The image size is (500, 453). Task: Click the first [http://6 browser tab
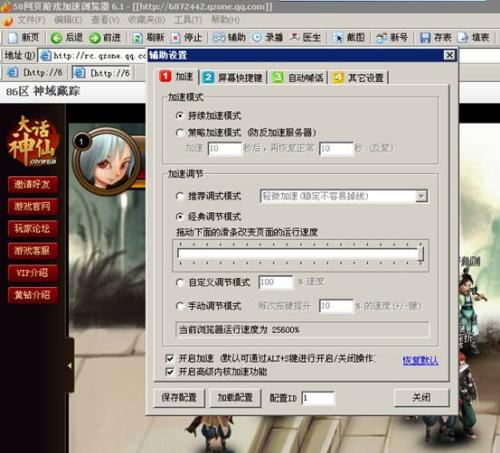[35, 72]
